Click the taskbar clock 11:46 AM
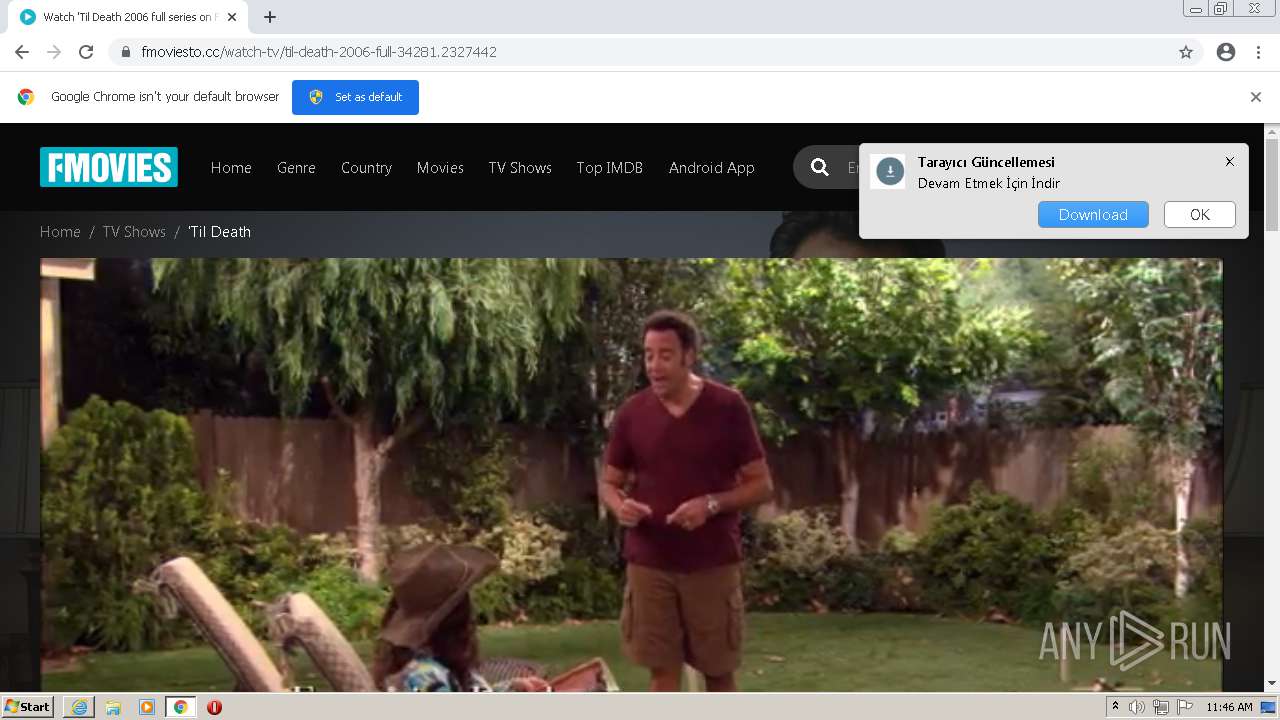 [1229, 707]
